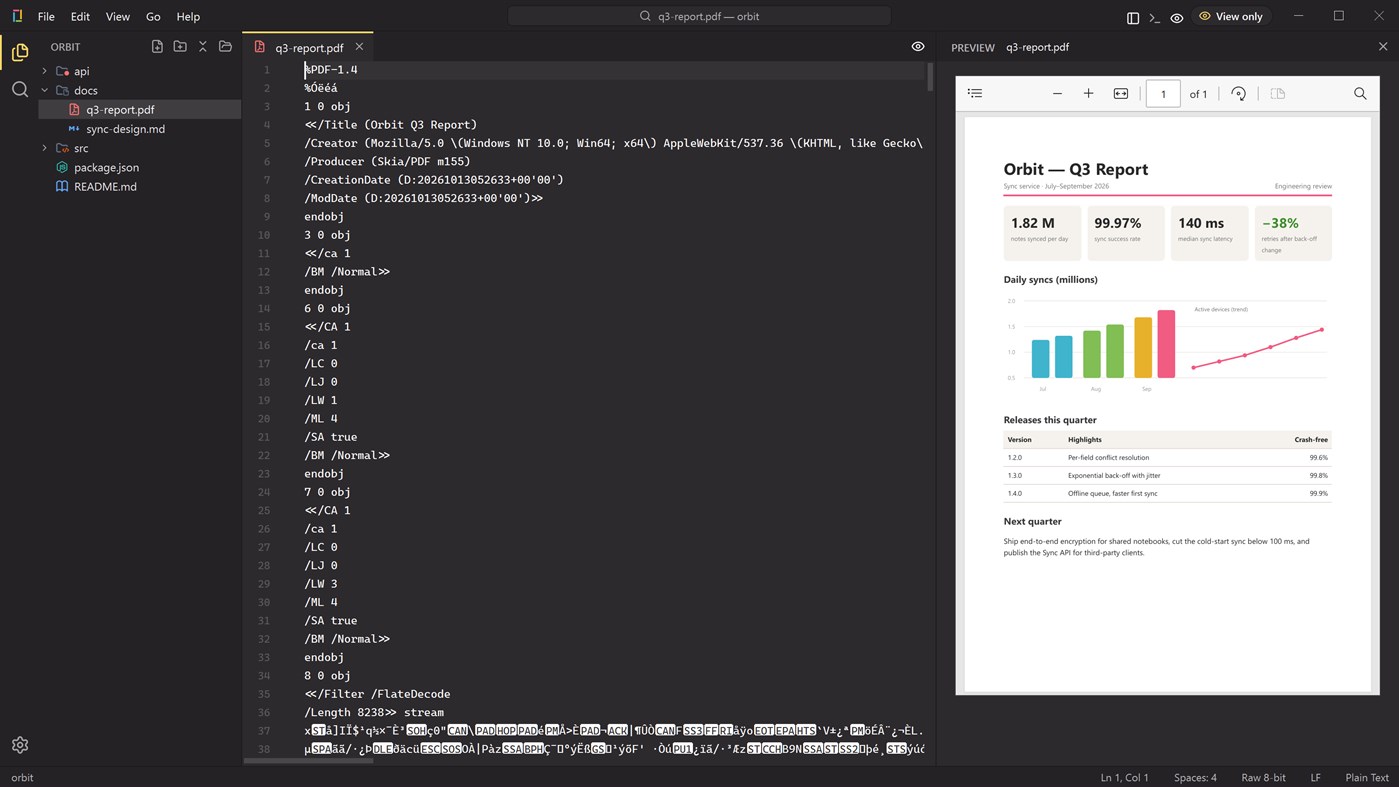This screenshot has width=1399, height=787.
Task: Click the View only button
Action: 1230,17
